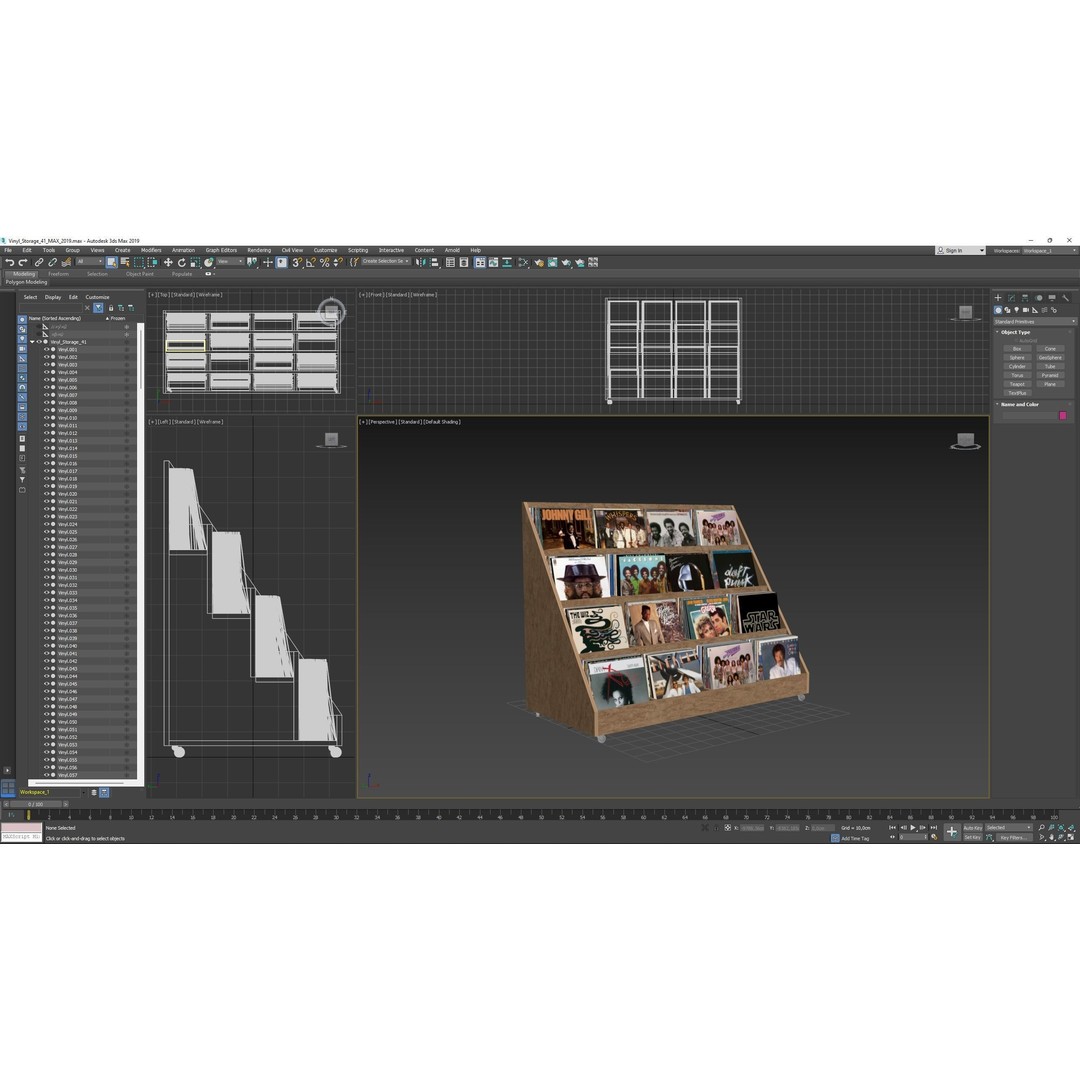
Task: Select the Helpers category icon
Action: pyautogui.click(x=1035, y=310)
